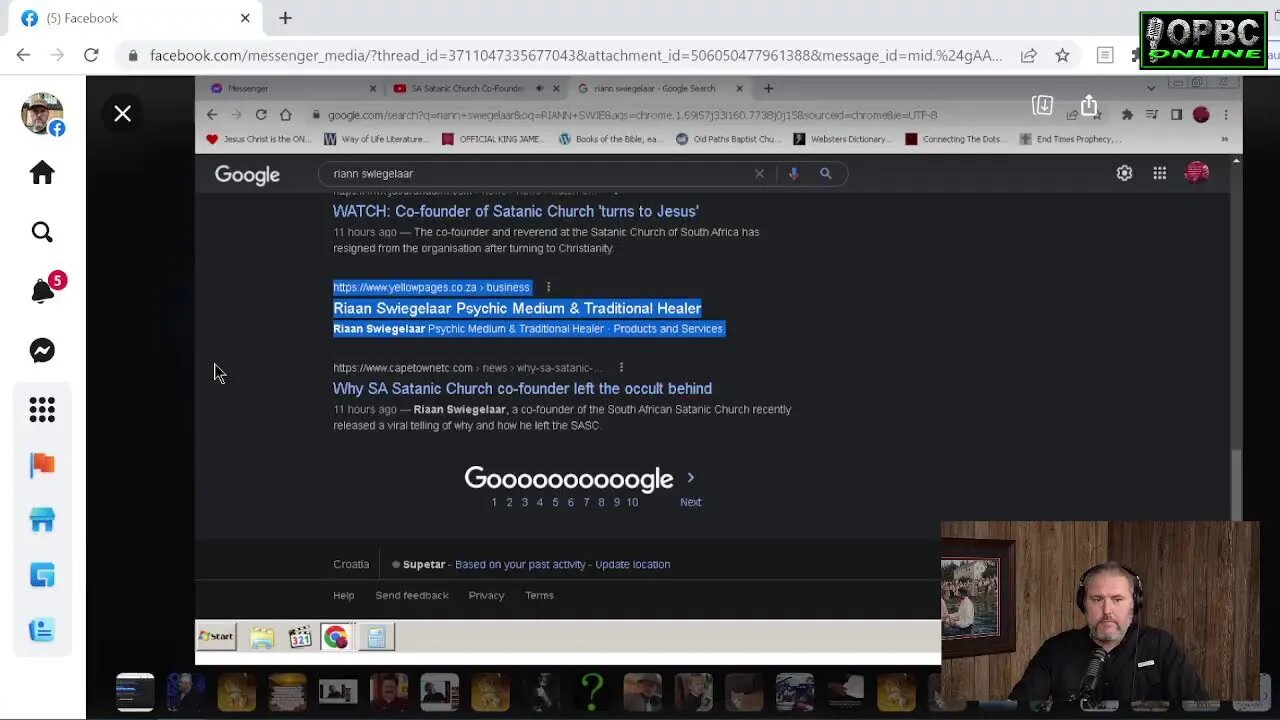Open Help link in Google footer

click(344, 595)
